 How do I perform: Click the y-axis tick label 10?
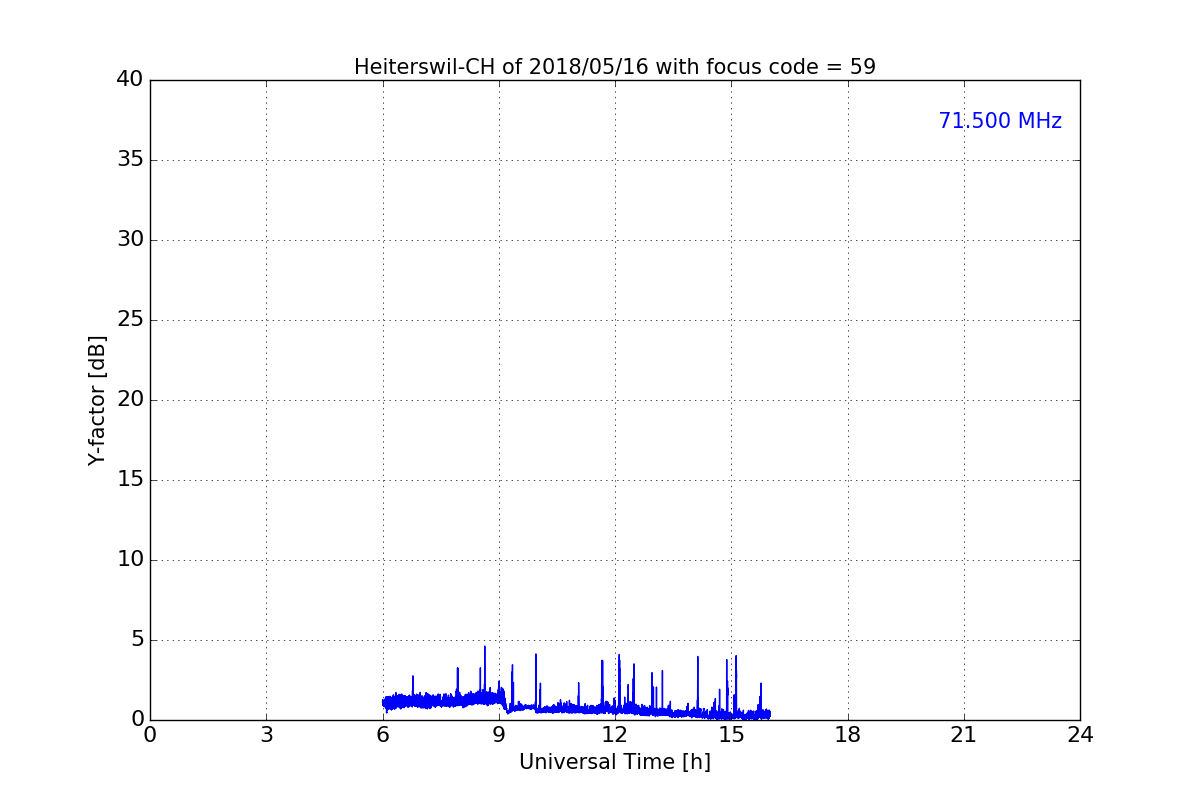point(130,560)
